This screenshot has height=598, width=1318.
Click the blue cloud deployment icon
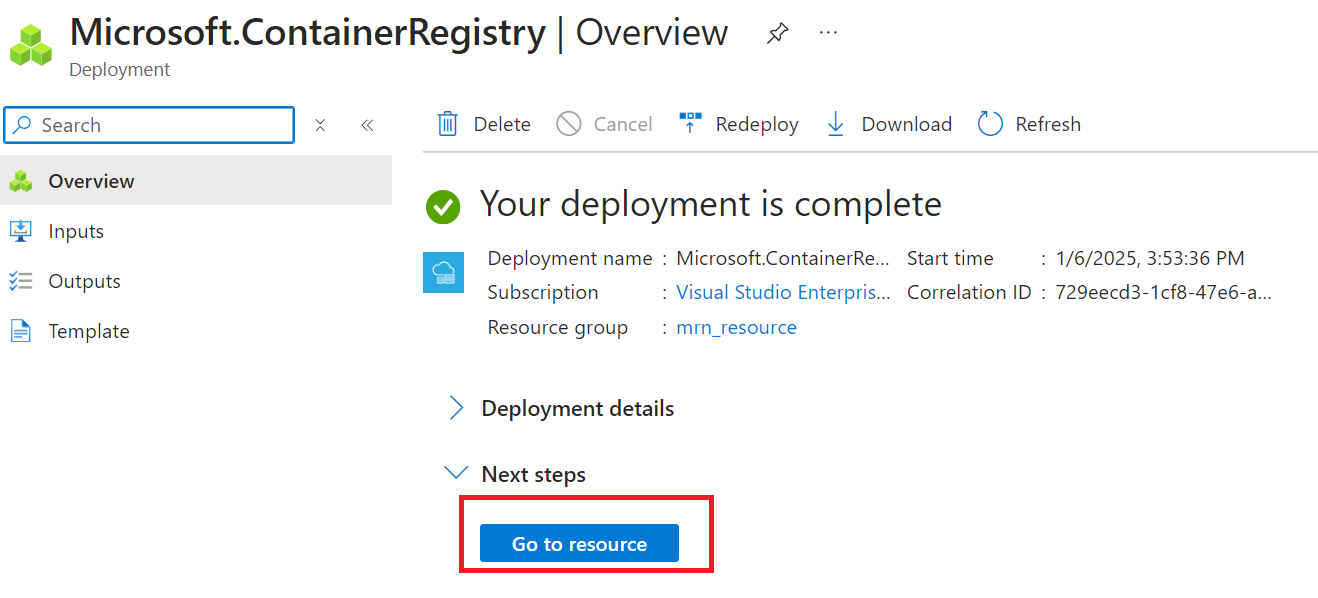[x=443, y=273]
